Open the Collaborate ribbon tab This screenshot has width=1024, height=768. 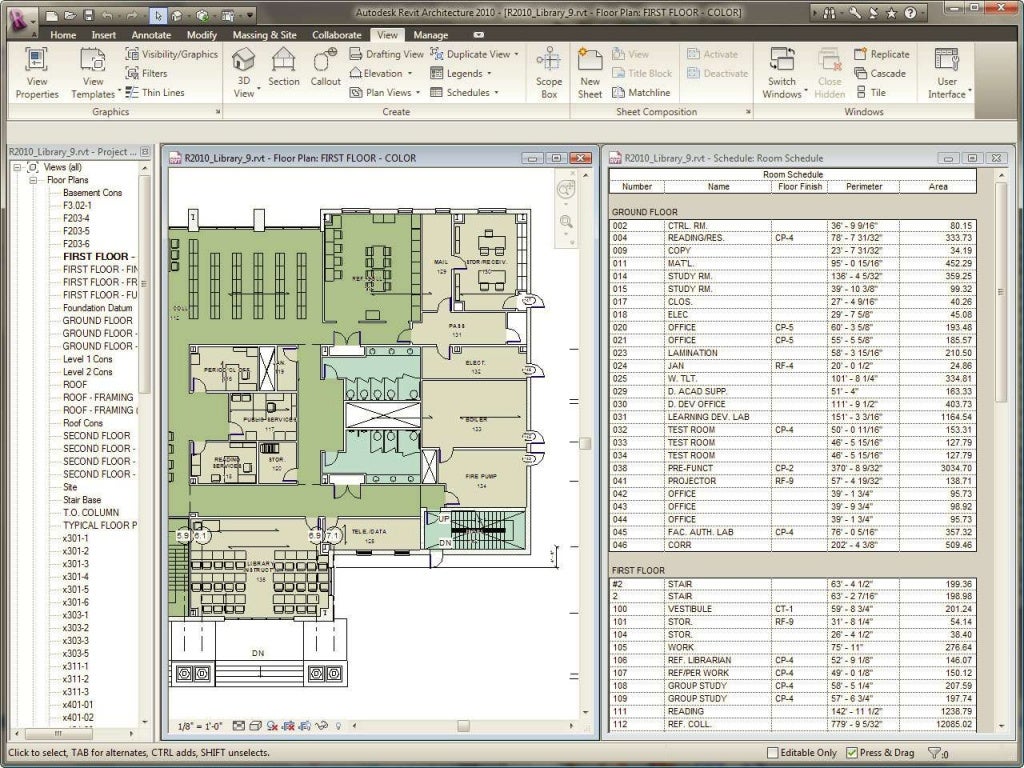coord(336,35)
